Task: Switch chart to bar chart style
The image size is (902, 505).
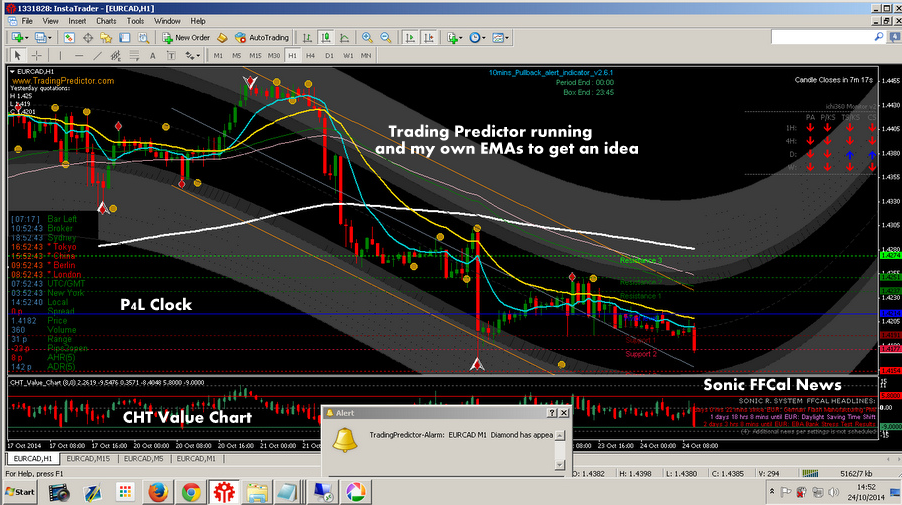Action: (x=307, y=37)
